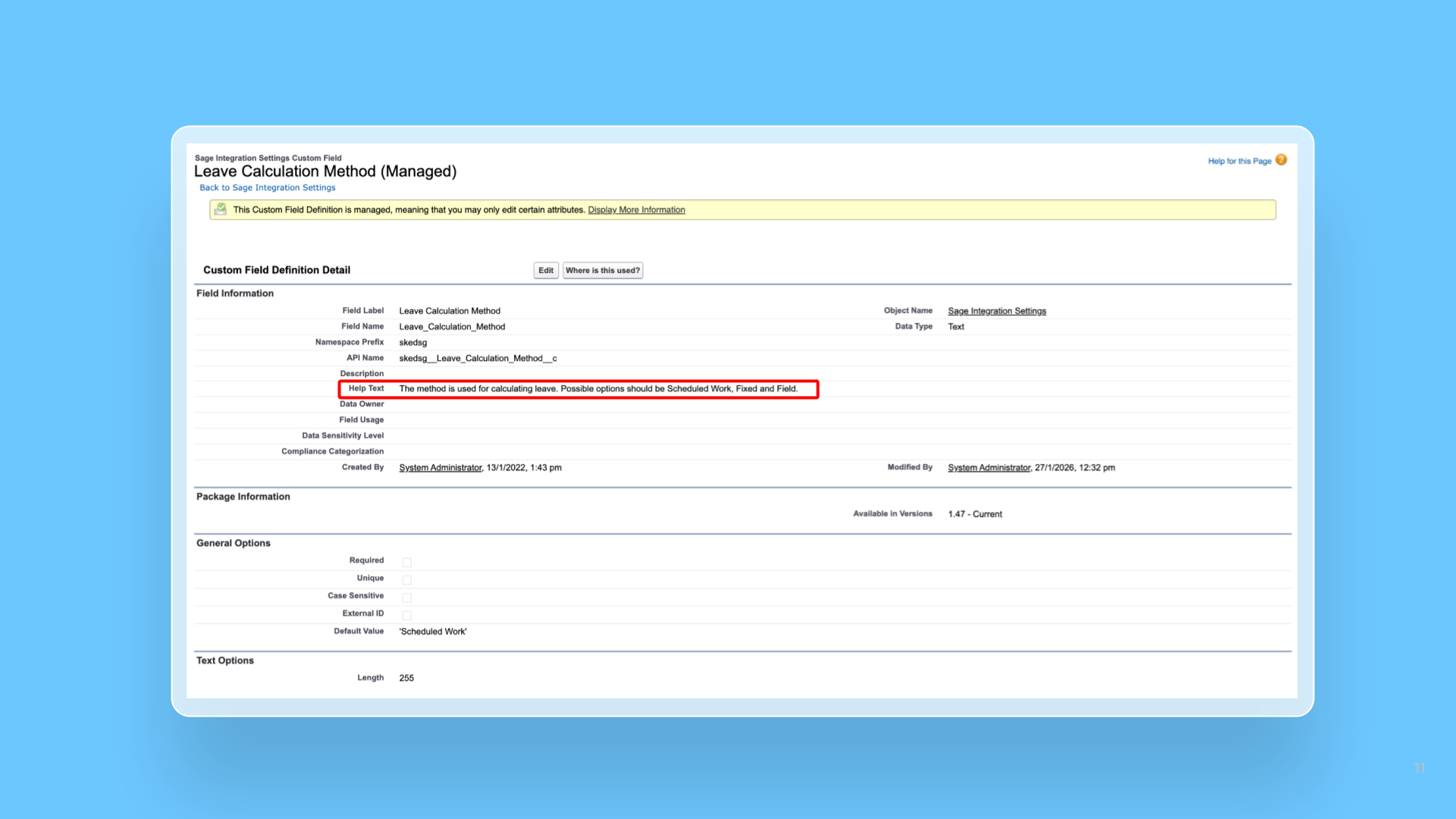Click the Default Value 'Scheduled Work'
This screenshot has height=819, width=1456.
[x=433, y=632]
